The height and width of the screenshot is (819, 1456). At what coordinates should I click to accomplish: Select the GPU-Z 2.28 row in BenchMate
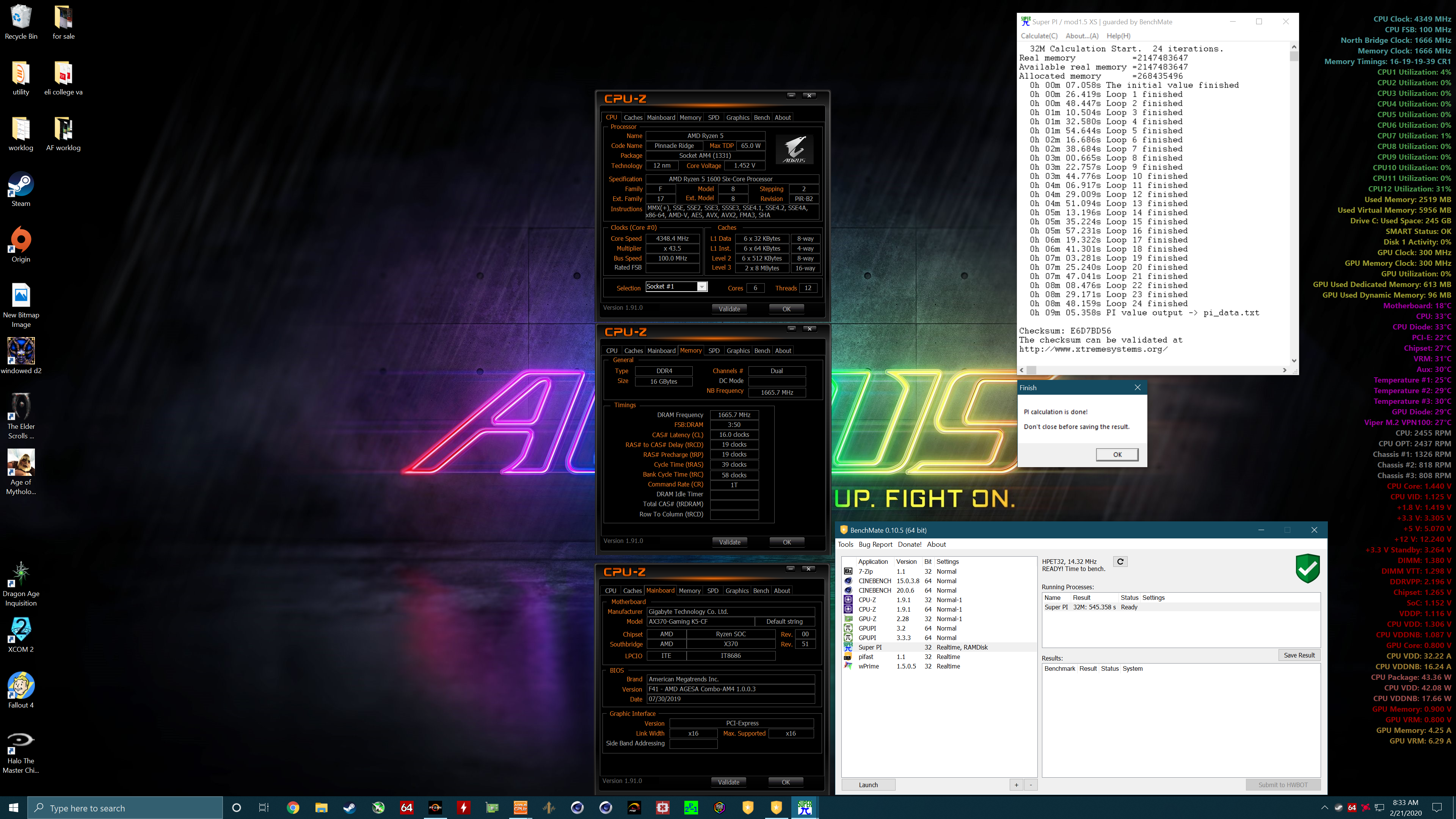tap(940, 619)
